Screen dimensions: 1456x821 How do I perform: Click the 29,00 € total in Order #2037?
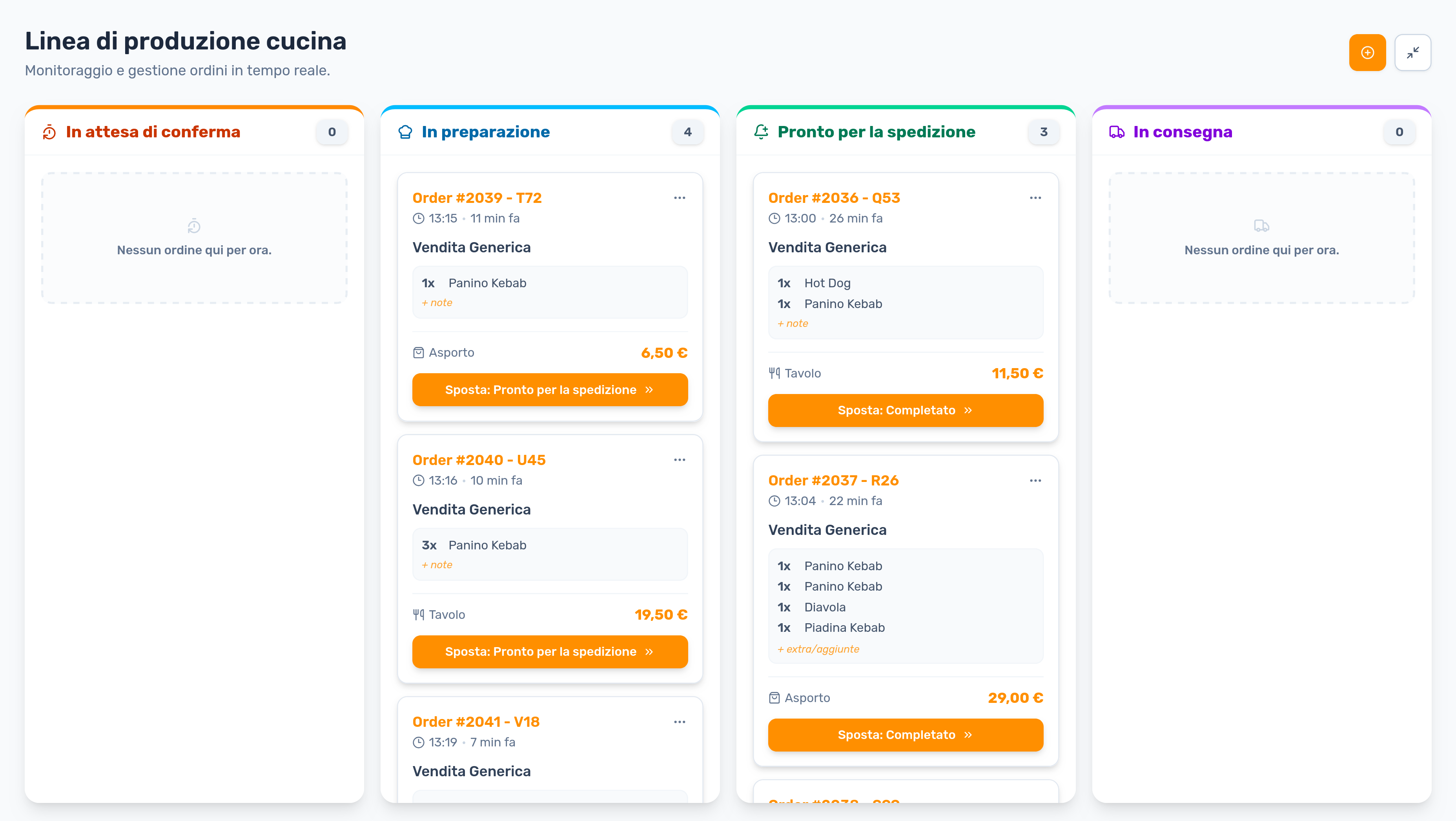1015,698
